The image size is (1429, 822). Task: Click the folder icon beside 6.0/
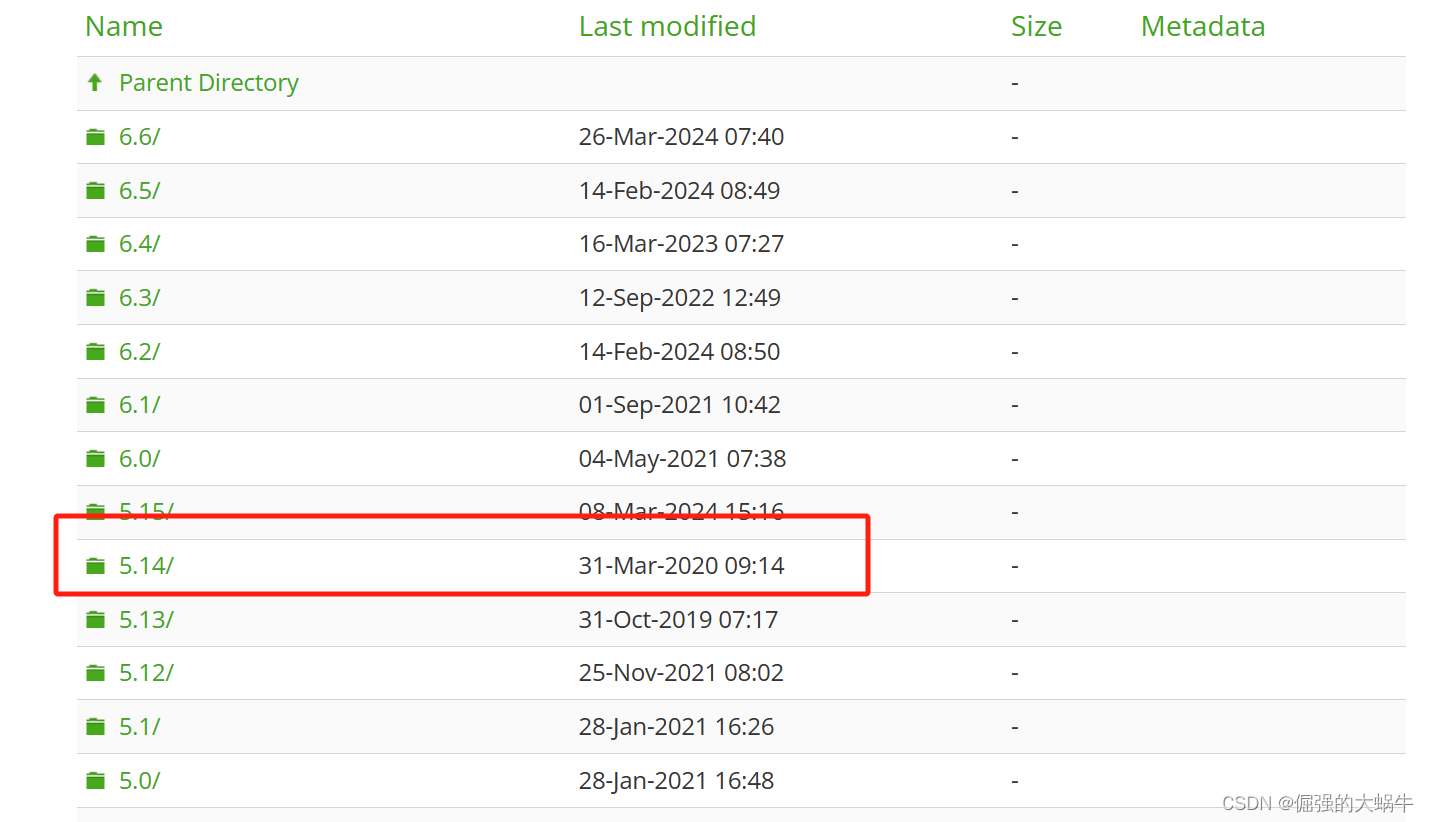95,459
